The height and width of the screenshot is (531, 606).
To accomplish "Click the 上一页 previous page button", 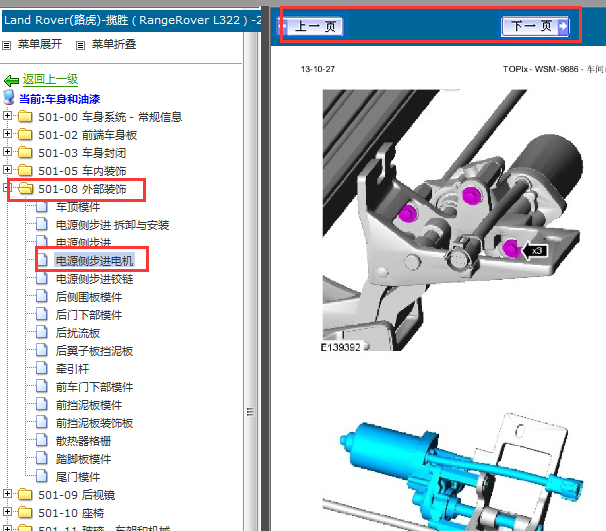I will (x=310, y=26).
